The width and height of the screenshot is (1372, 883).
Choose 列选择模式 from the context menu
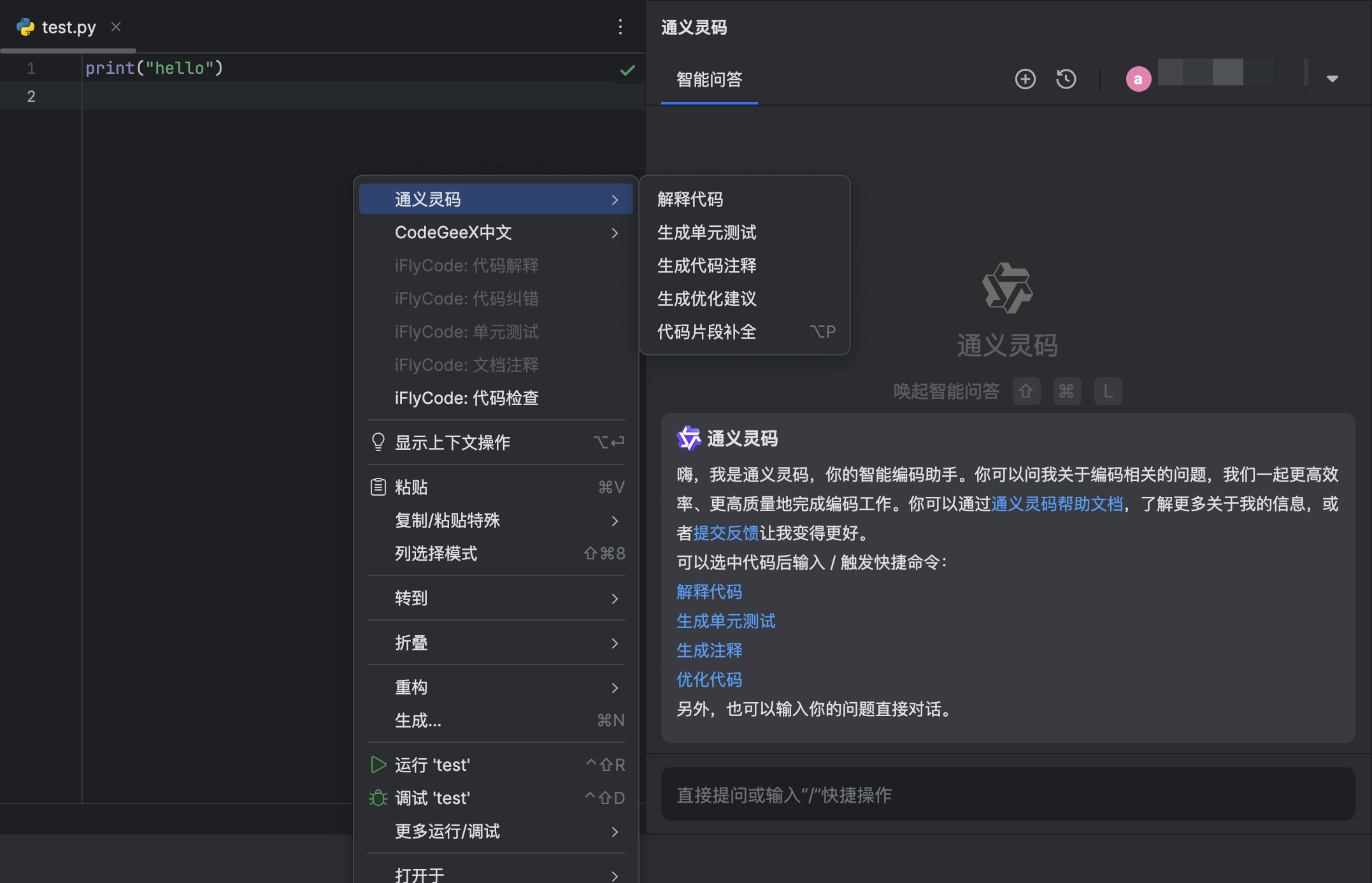point(436,554)
